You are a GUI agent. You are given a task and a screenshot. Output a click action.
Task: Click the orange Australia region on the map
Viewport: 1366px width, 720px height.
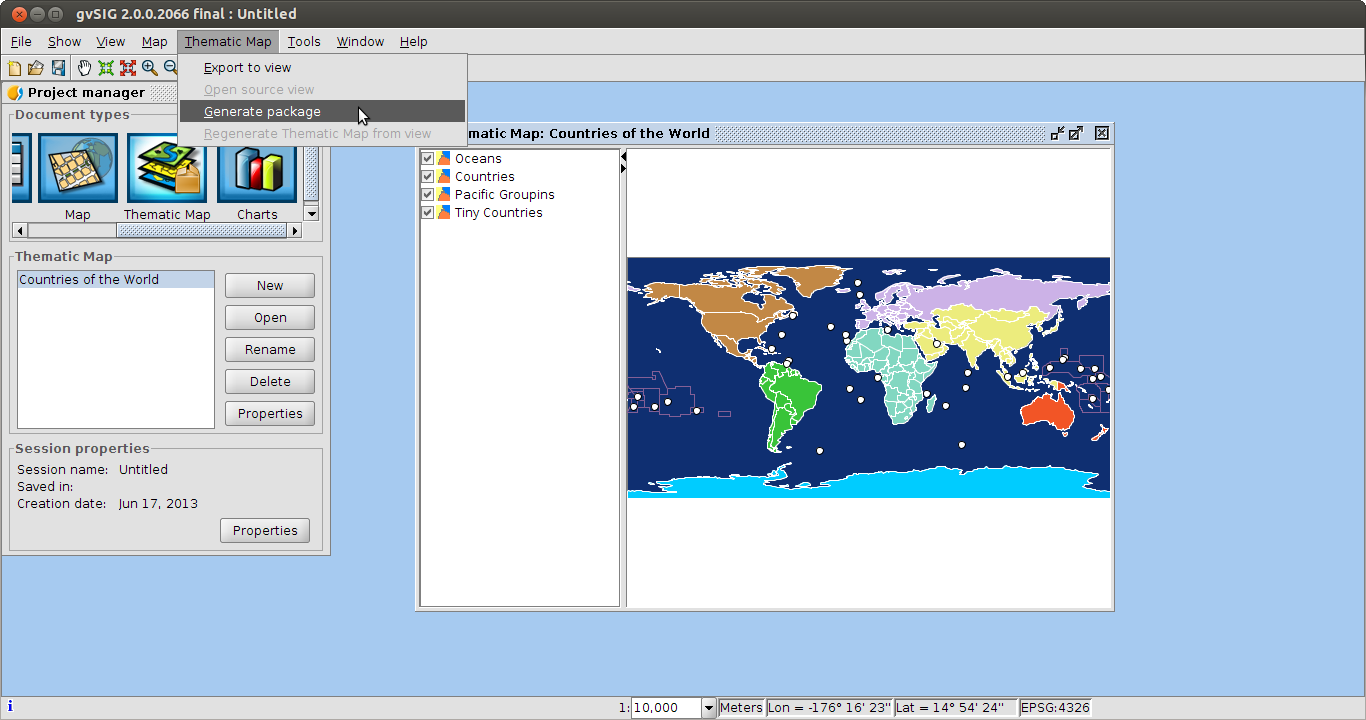pyautogui.click(x=1048, y=412)
